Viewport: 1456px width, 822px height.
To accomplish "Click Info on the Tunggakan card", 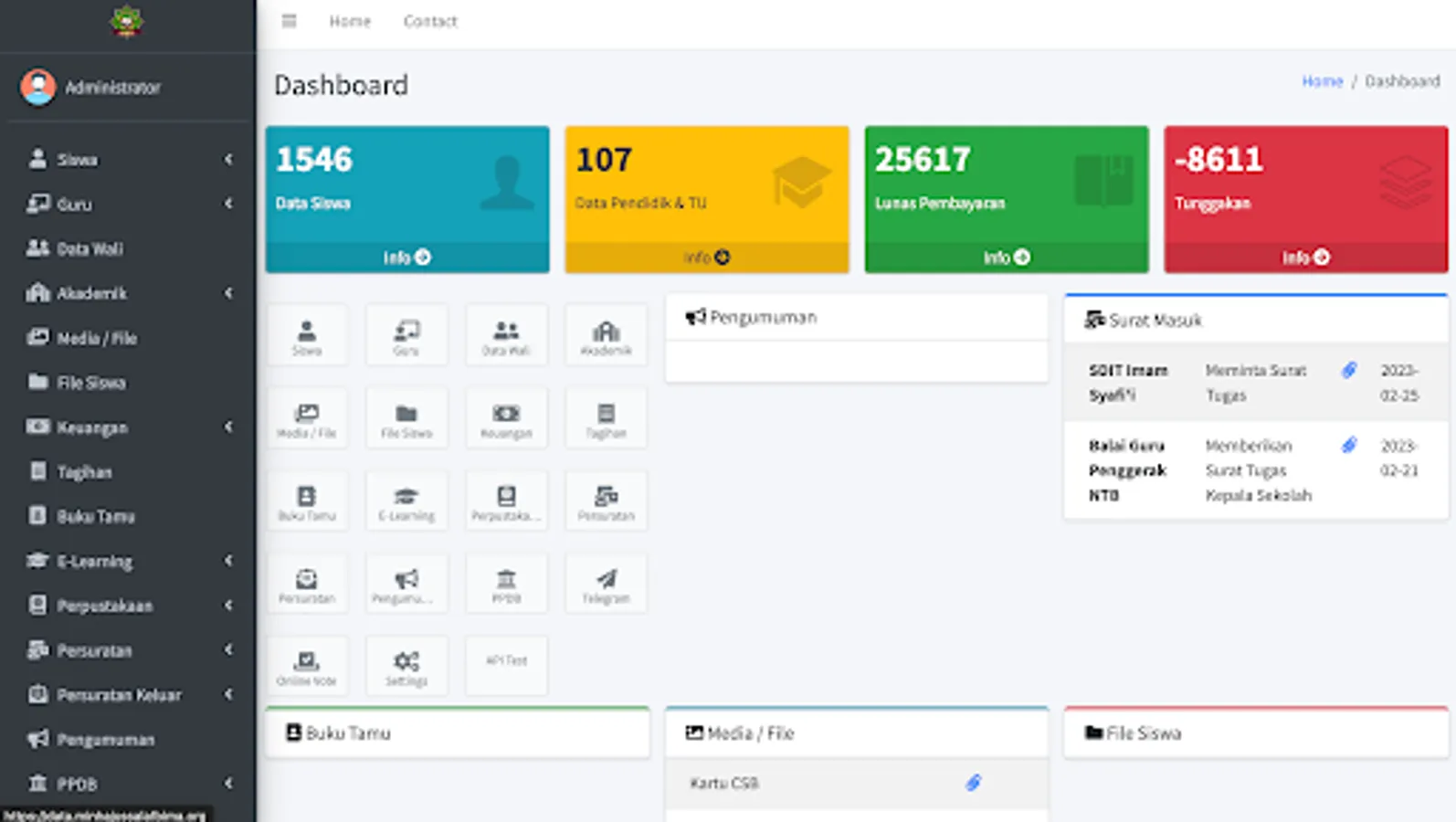I will point(1306,258).
